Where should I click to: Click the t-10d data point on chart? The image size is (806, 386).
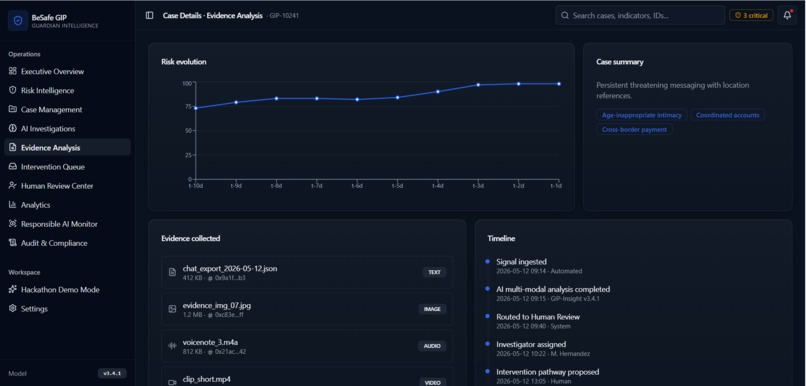196,108
